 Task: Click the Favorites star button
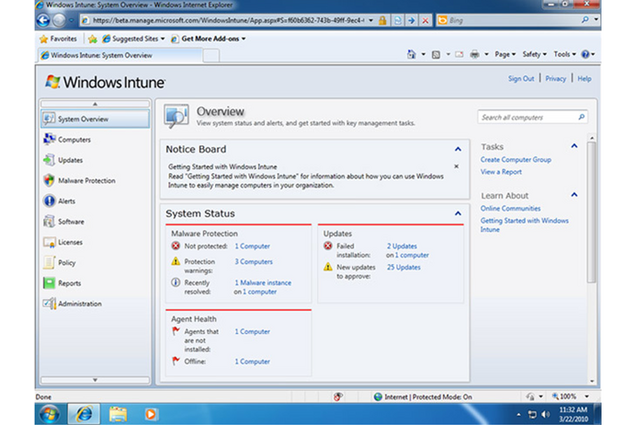[58, 39]
